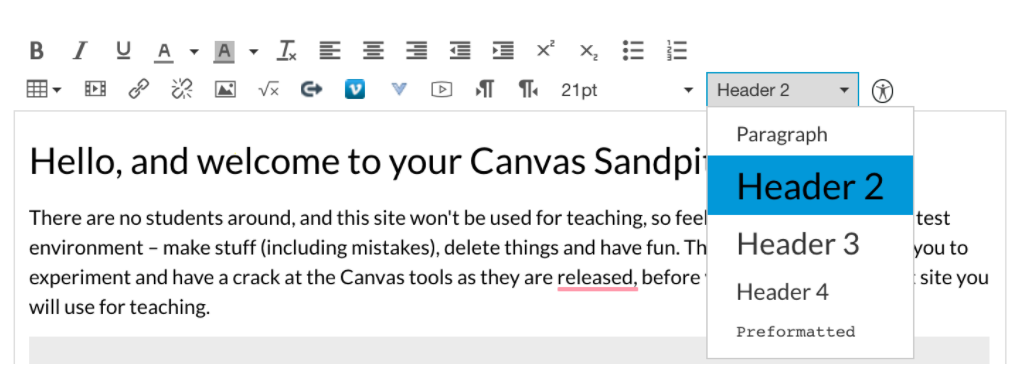Image resolution: width=1025 pixels, height=385 pixels.
Task: Open the embed image tool
Action: point(225,90)
